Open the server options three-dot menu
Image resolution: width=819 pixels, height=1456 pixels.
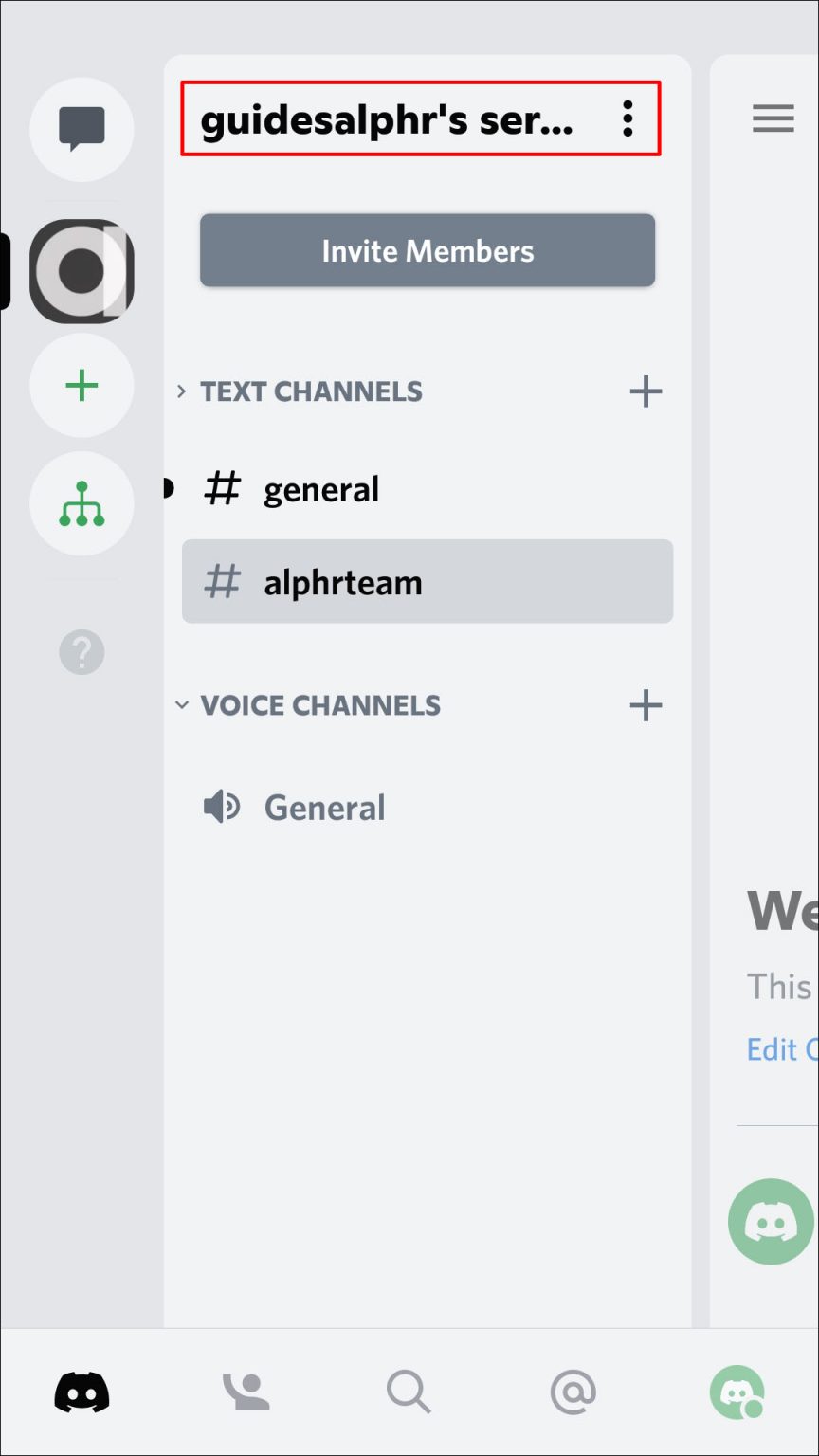pos(628,119)
